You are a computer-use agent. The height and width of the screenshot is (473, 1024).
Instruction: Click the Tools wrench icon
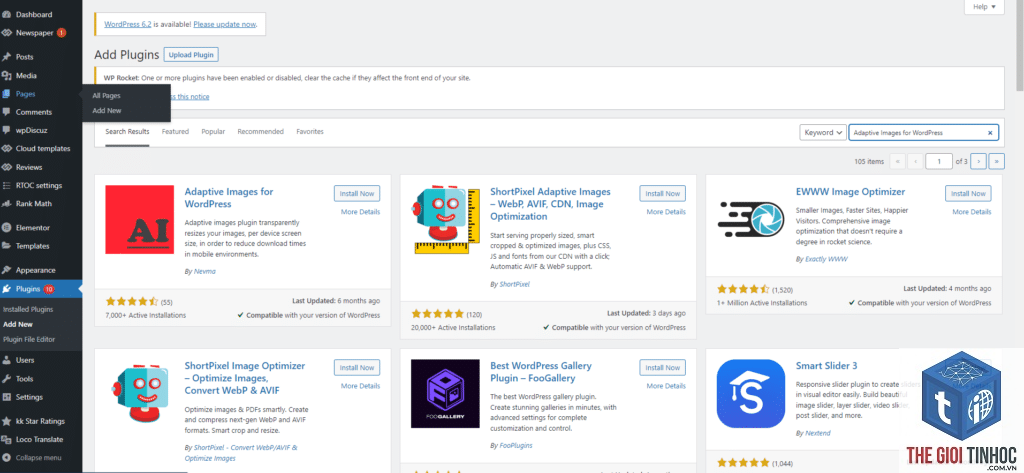pos(7,378)
